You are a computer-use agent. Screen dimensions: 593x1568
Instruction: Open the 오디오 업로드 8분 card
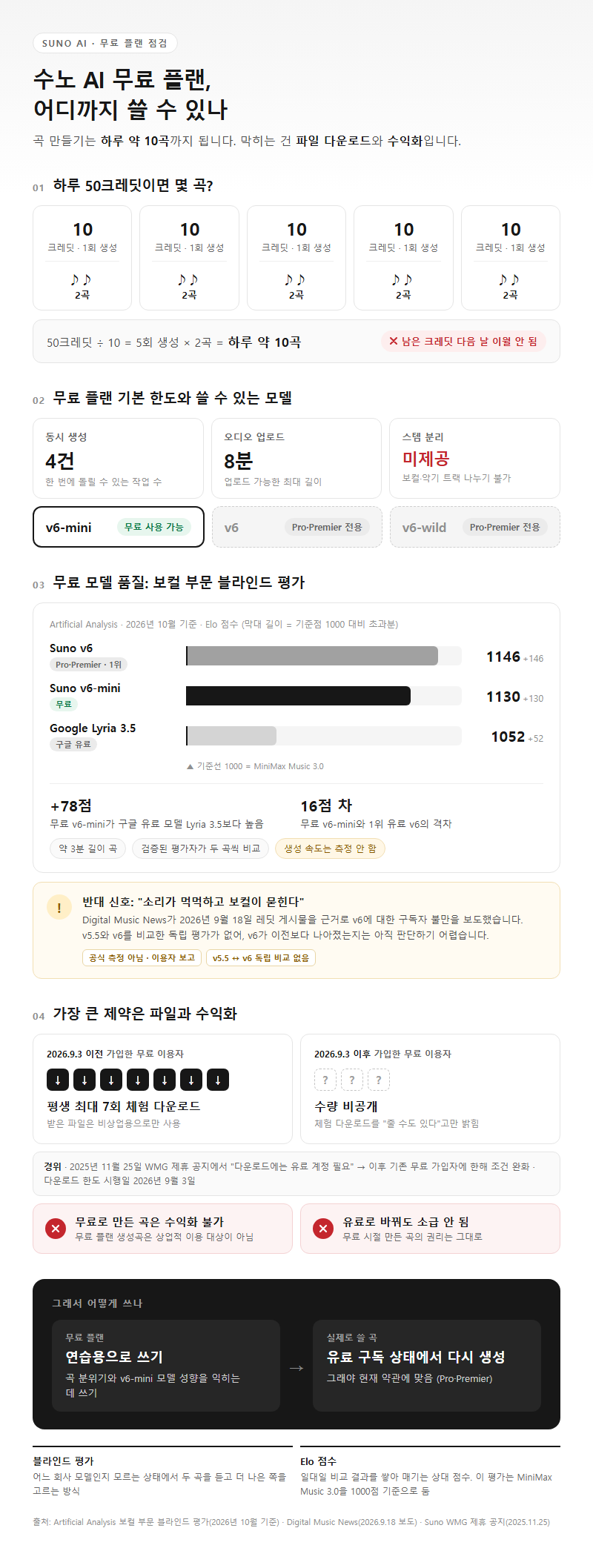click(x=296, y=458)
